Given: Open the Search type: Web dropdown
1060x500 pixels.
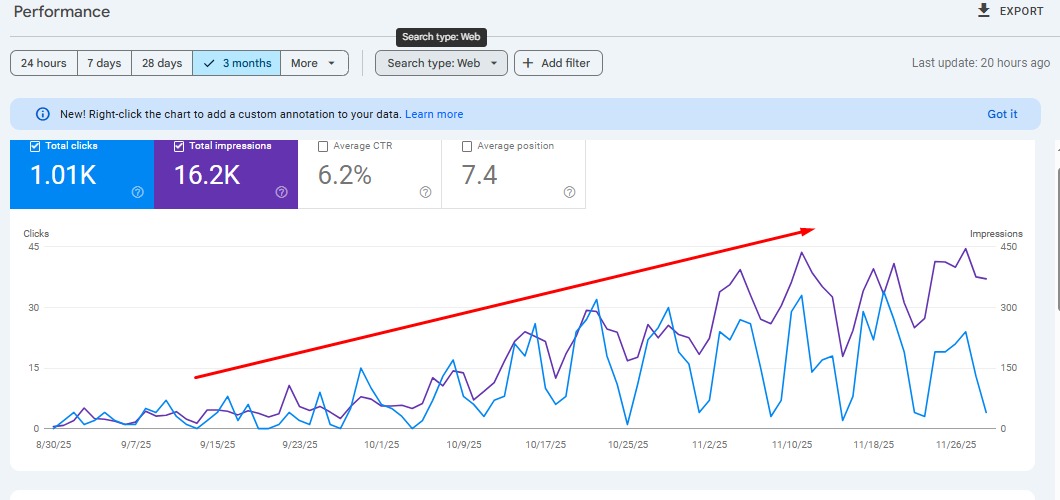Looking at the screenshot, I should [x=441, y=63].
